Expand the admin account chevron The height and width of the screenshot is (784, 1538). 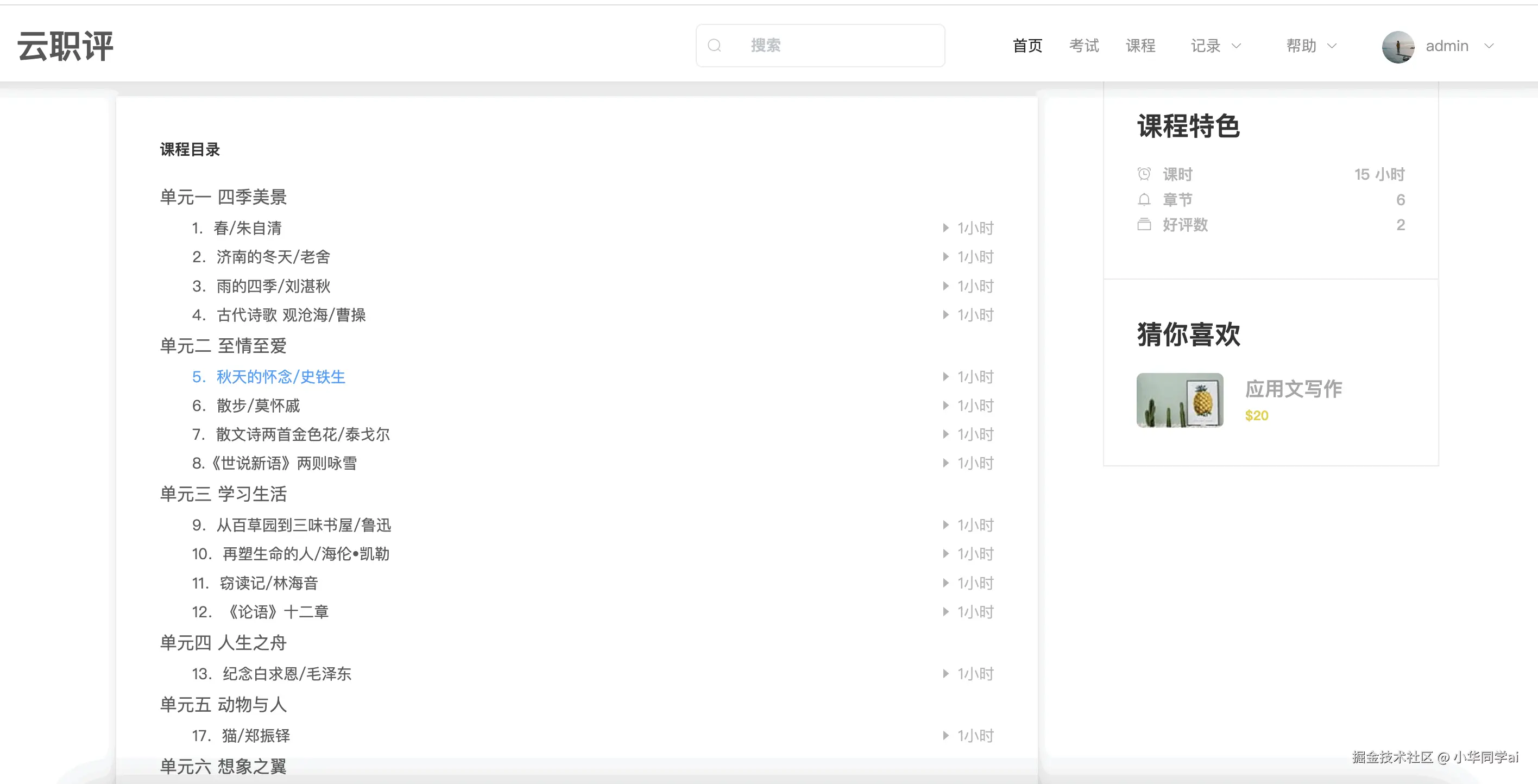coord(1489,46)
